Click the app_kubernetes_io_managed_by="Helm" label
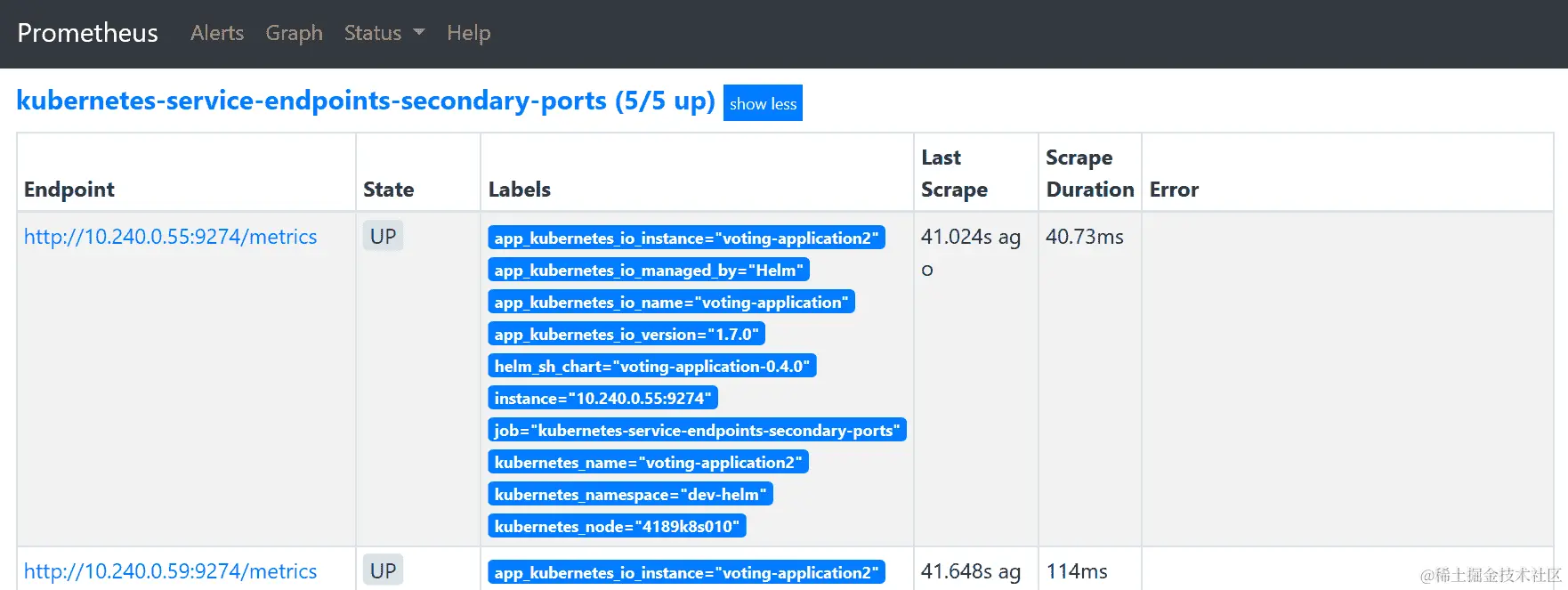 [x=649, y=271]
